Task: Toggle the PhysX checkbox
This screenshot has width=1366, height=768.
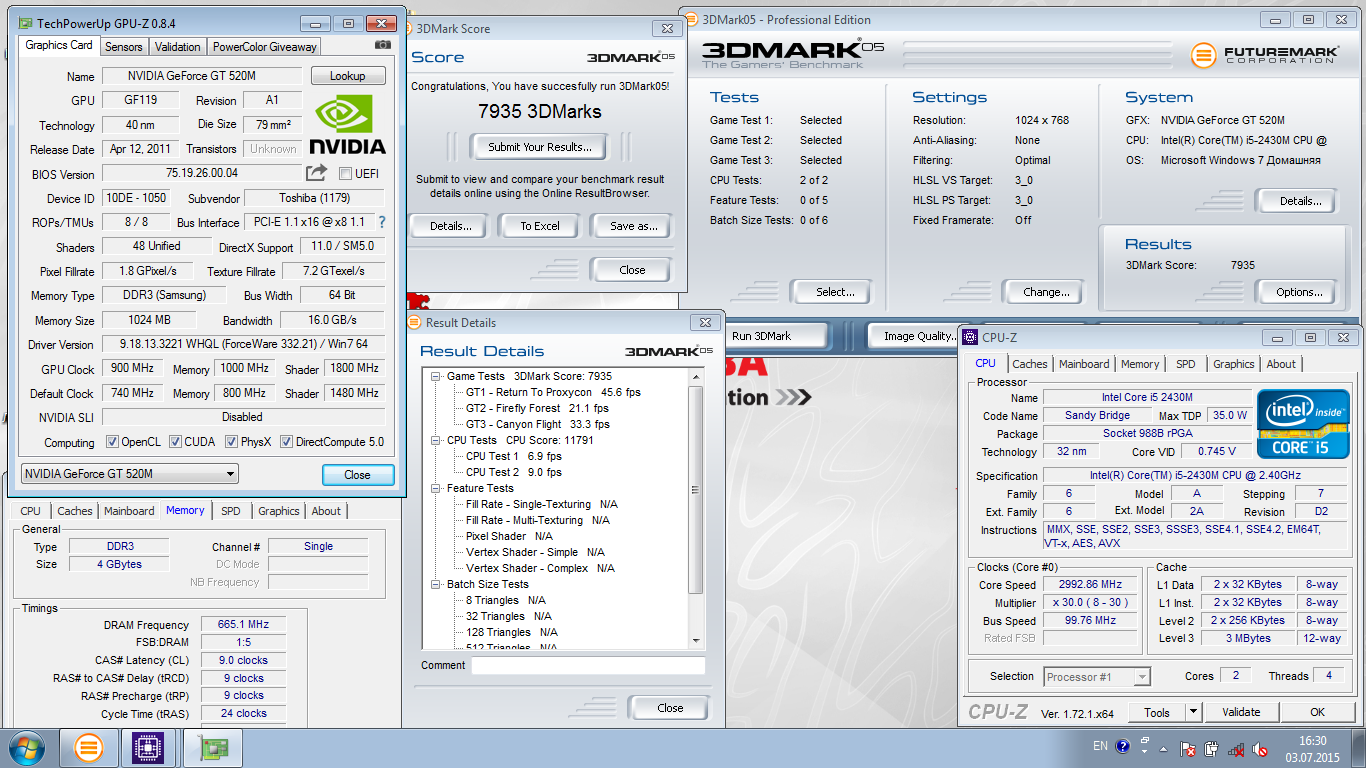Action: tap(232, 442)
